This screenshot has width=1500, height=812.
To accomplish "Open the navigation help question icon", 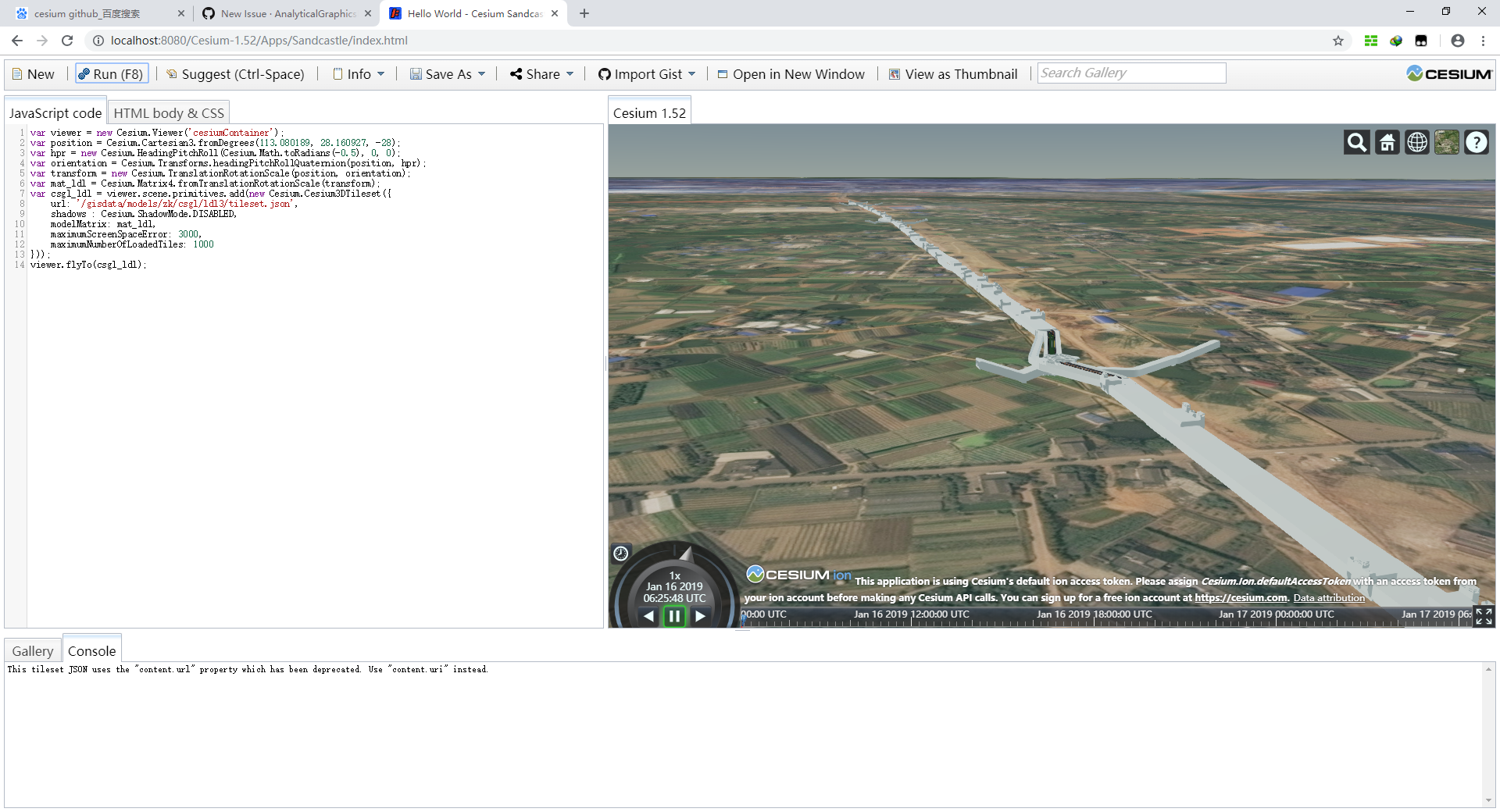I will click(1477, 142).
